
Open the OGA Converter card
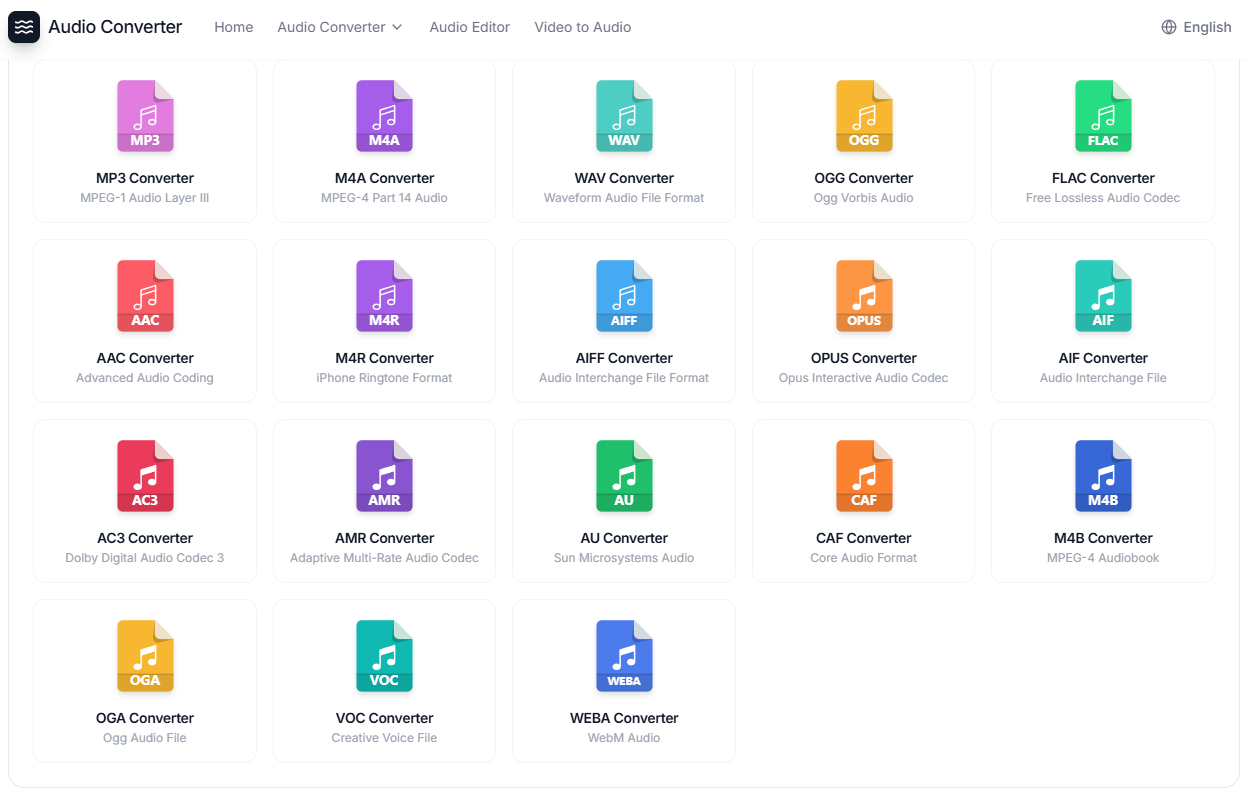pyautogui.click(x=145, y=657)
